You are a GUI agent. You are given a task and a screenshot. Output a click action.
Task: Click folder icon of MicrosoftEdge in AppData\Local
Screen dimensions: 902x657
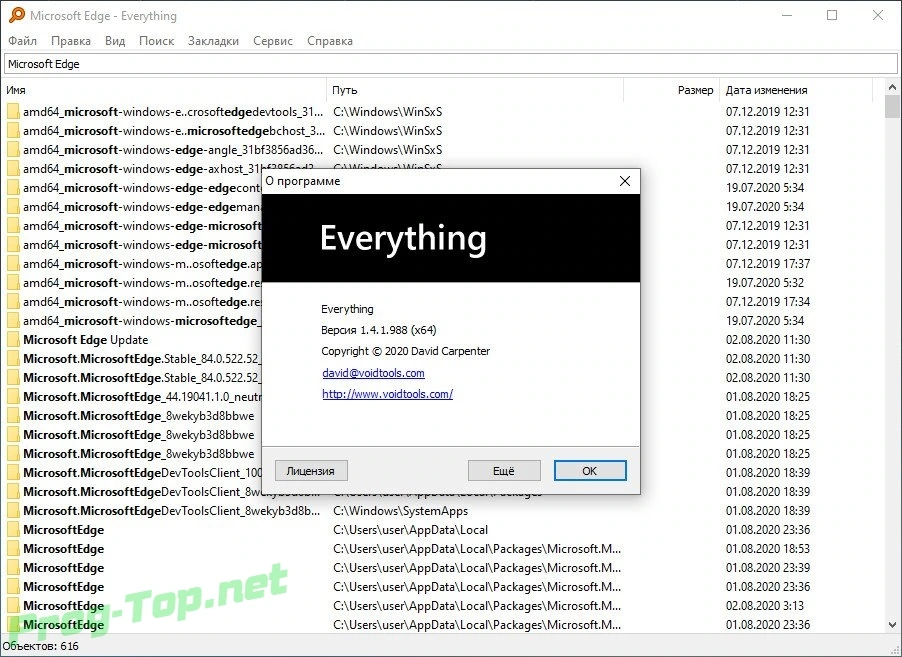point(13,530)
